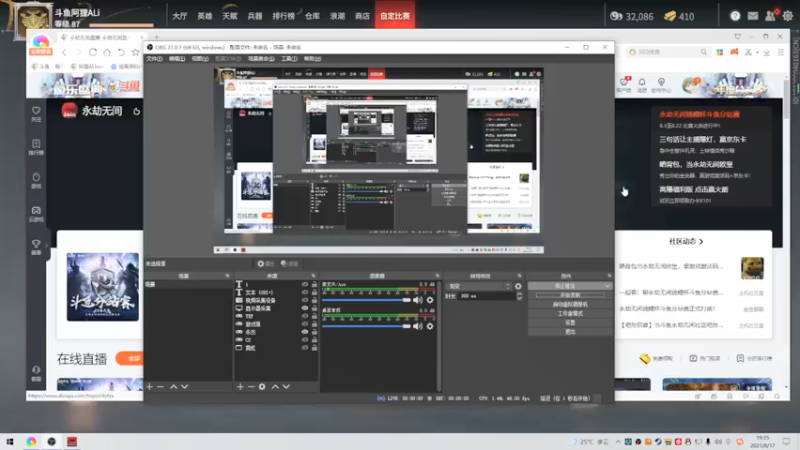Remove the source with the minus icon in the sources panel
The height and width of the screenshot is (450, 800).
(251, 387)
